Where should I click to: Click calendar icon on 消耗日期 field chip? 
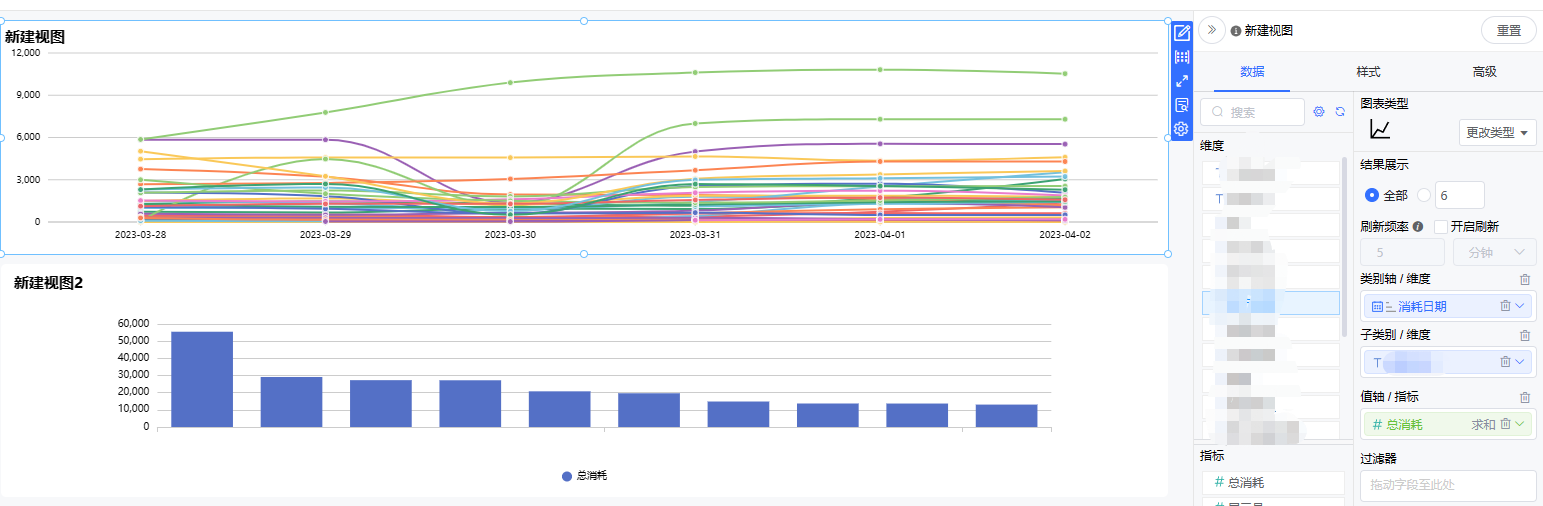point(1377,307)
